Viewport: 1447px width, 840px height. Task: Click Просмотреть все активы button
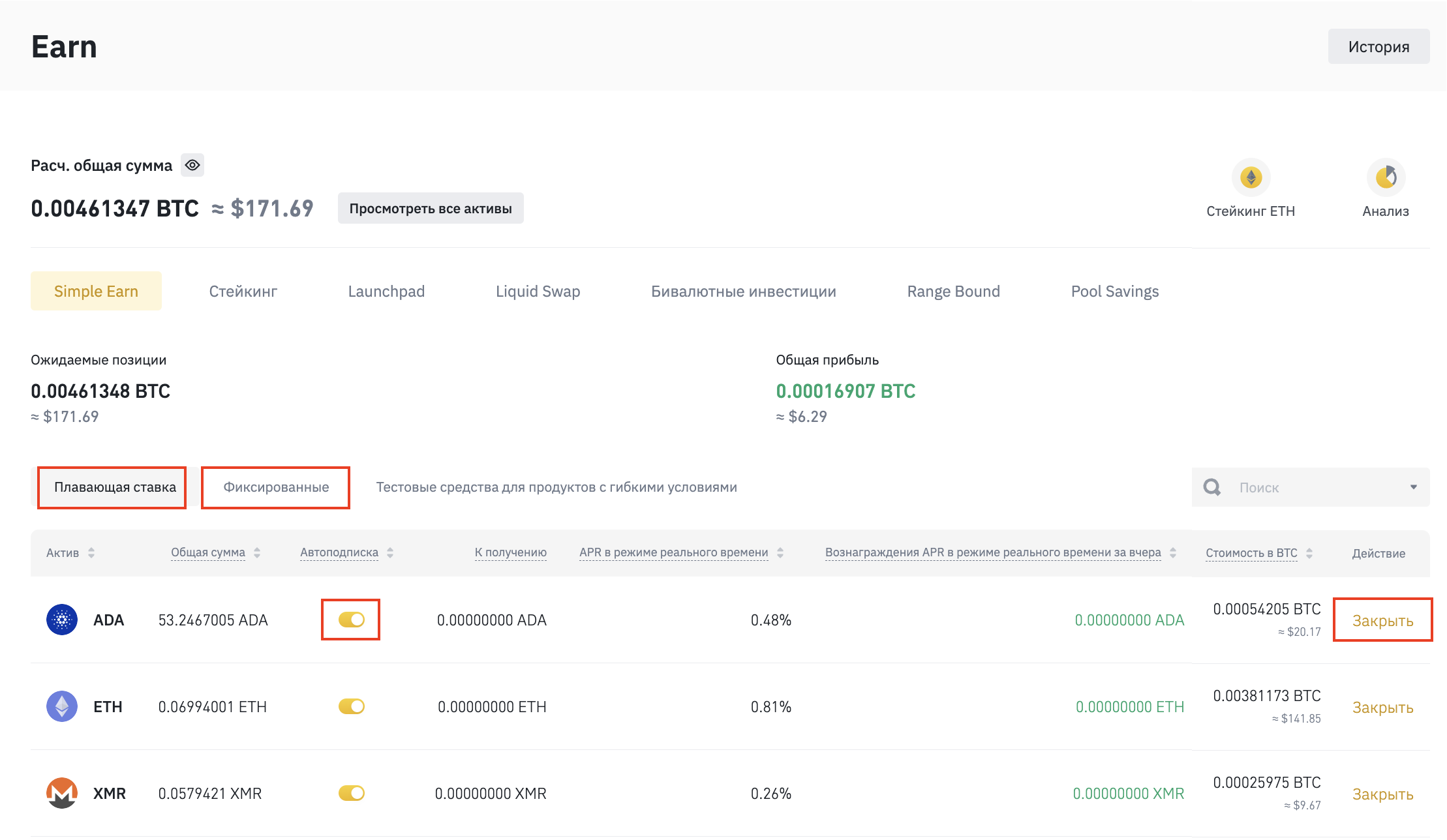[431, 208]
